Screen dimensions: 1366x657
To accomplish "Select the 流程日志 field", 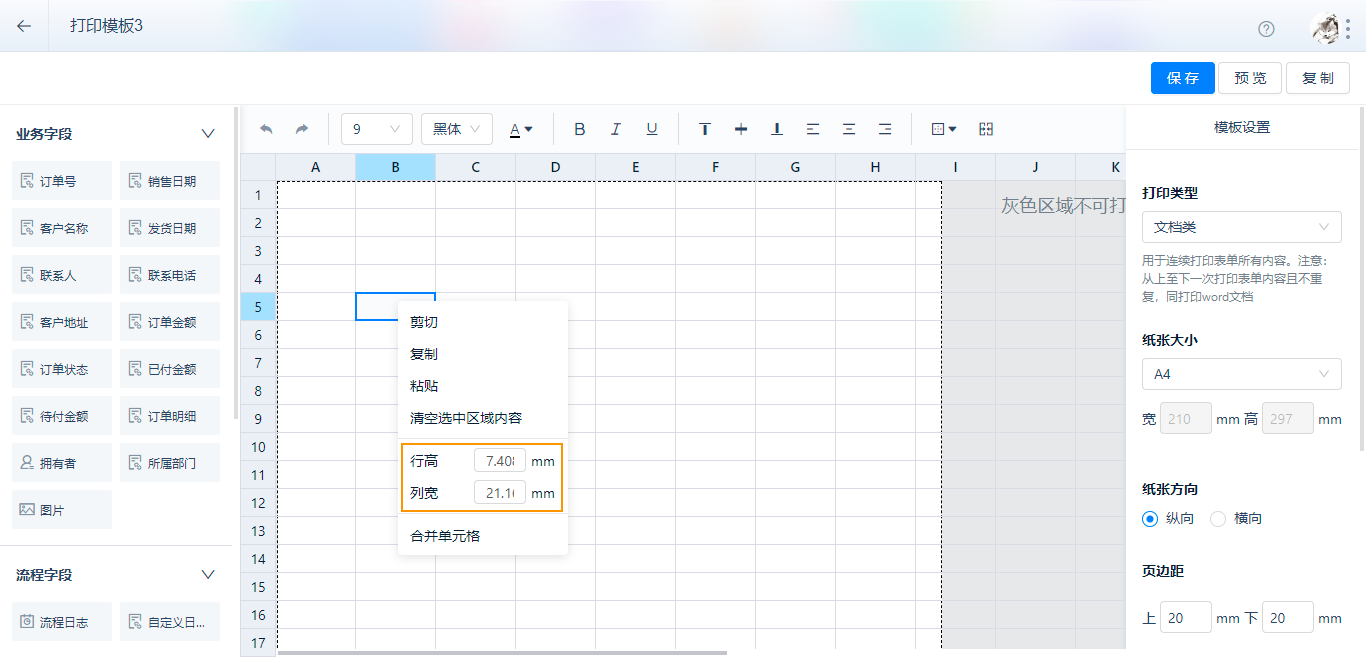I will click(62, 622).
